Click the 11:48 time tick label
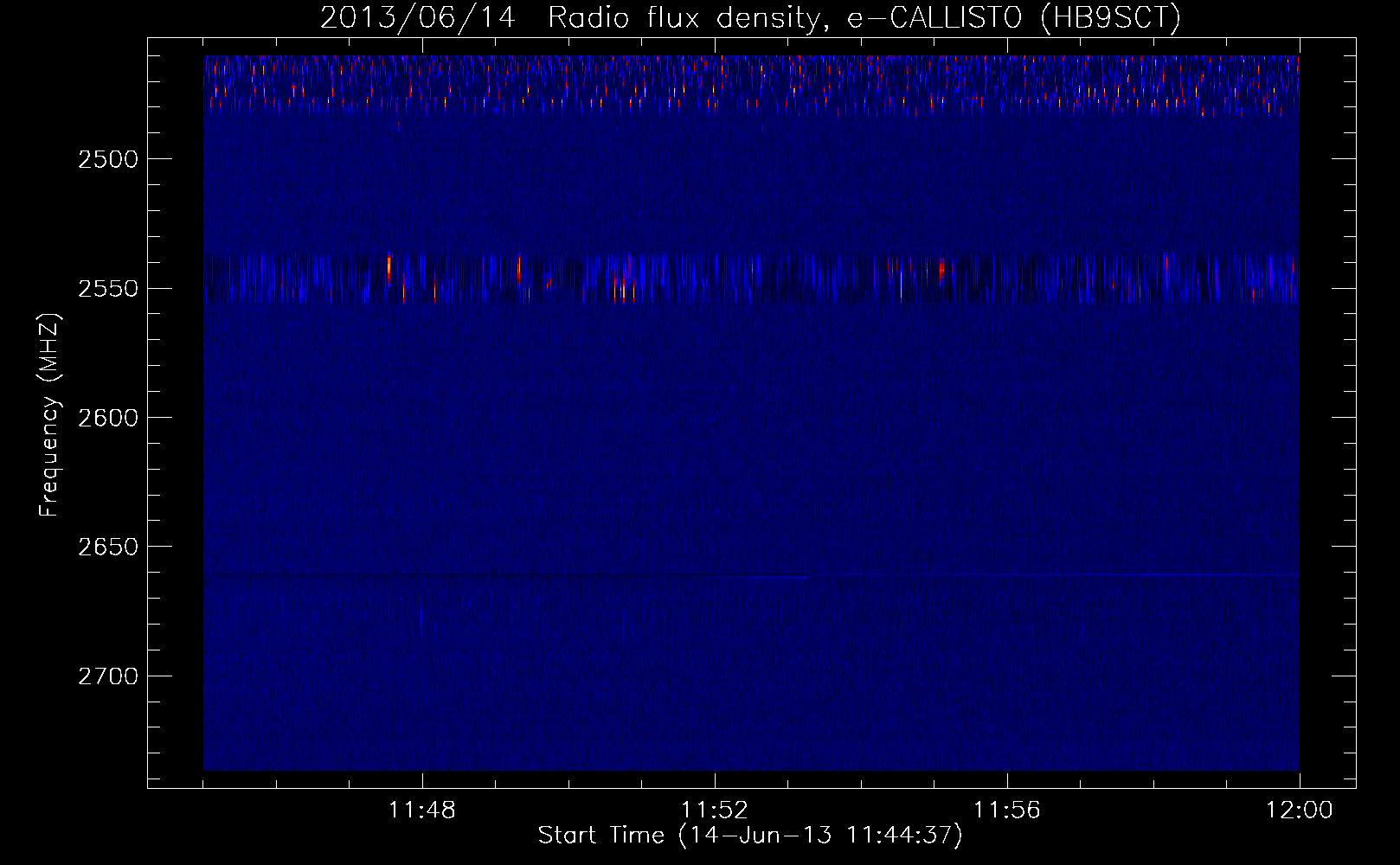The height and width of the screenshot is (865, 1400). [x=422, y=811]
